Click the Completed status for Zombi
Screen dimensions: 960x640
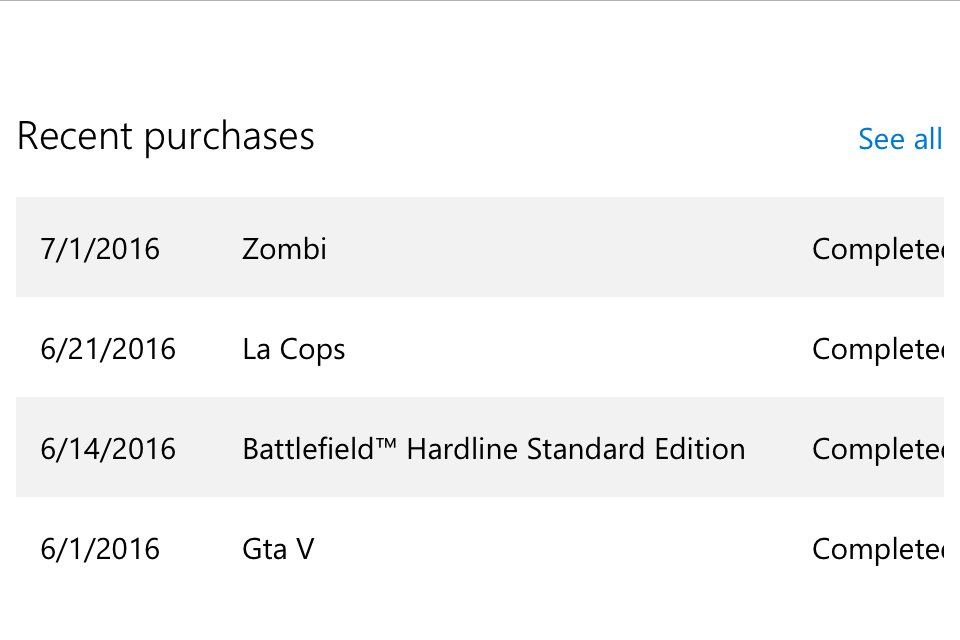877,249
